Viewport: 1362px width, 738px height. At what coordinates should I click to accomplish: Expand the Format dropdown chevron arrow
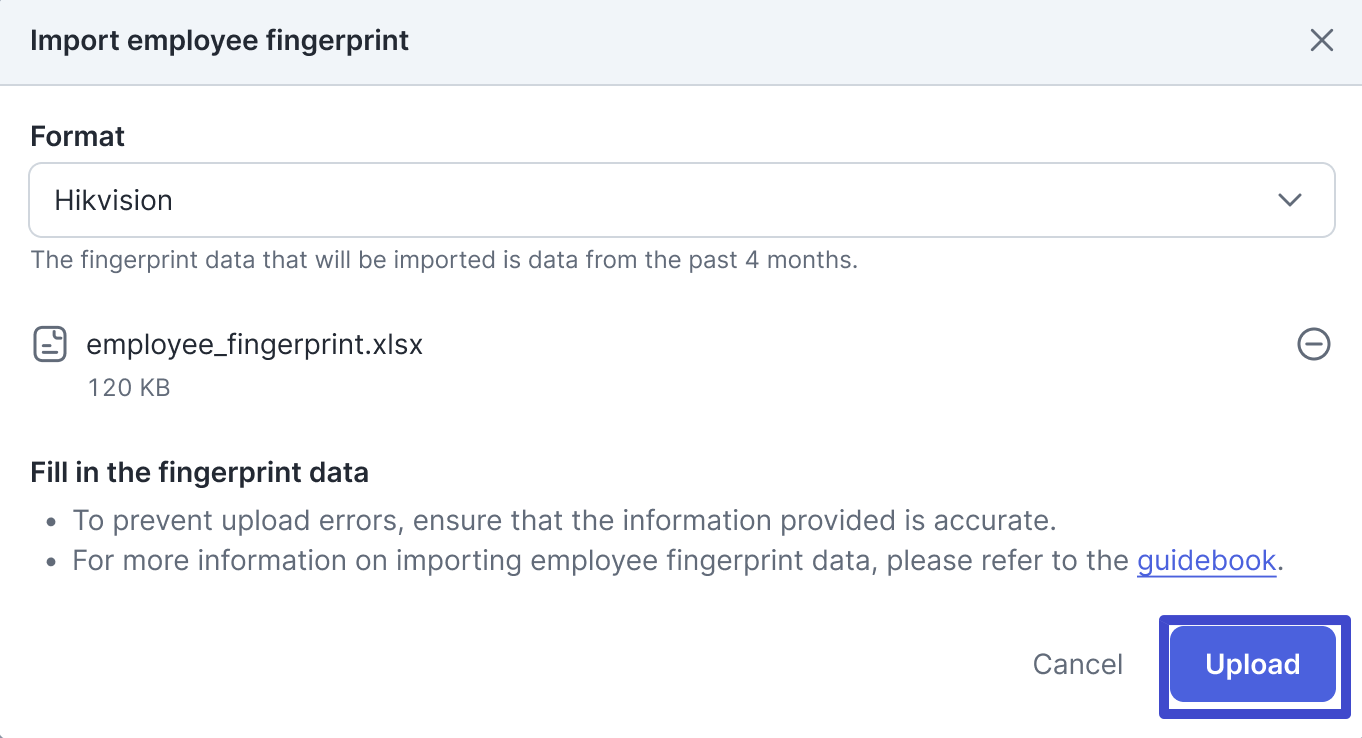(x=1290, y=200)
